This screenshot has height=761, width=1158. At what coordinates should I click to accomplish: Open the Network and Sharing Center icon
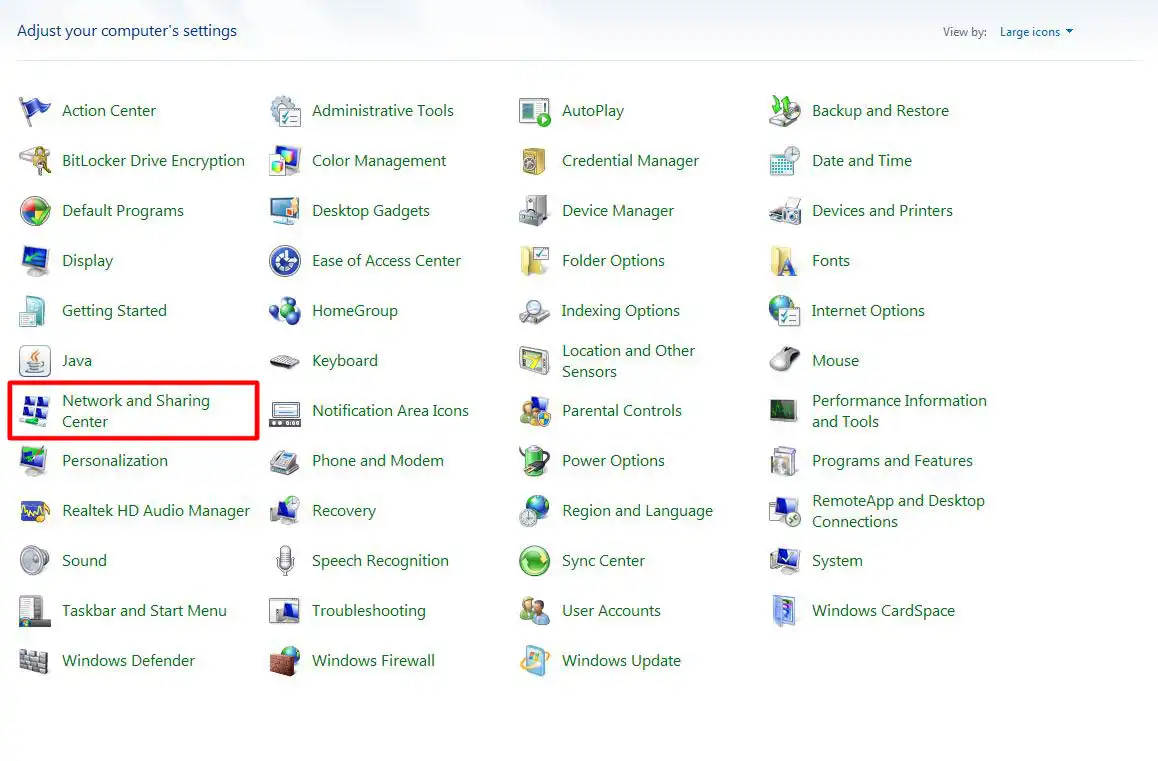click(x=35, y=411)
